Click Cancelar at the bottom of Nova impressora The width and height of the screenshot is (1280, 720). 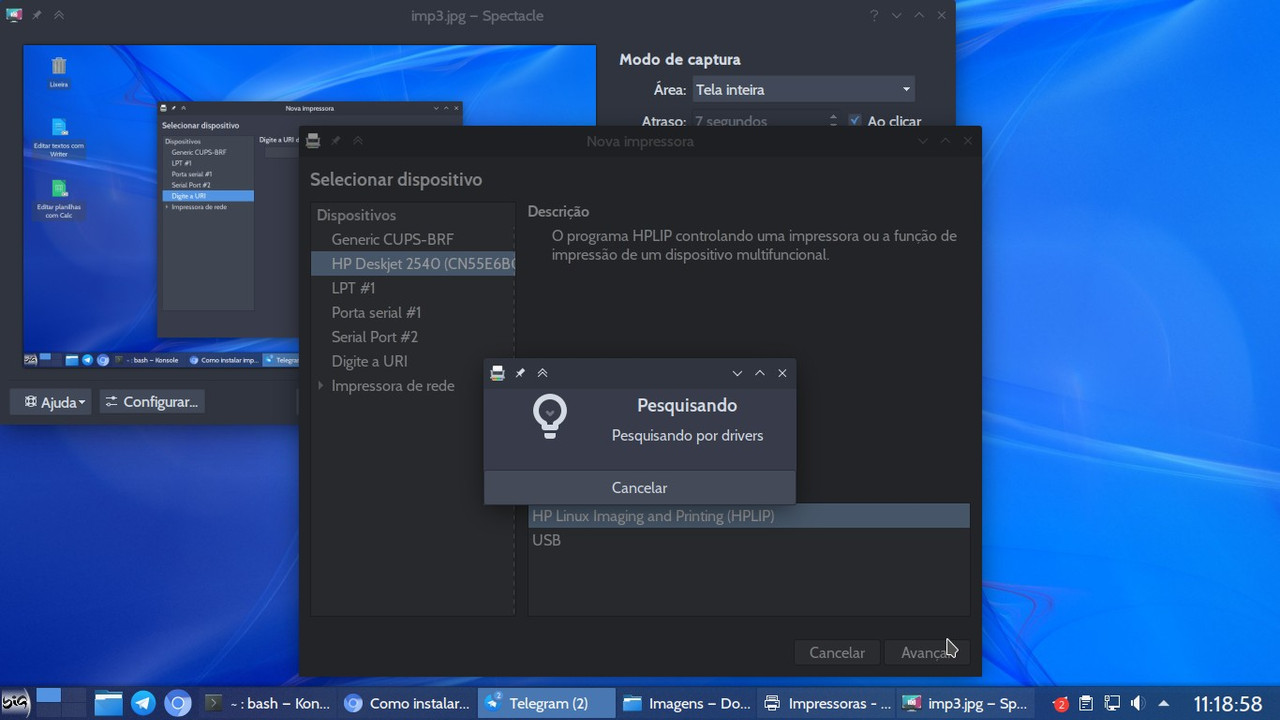coord(837,652)
